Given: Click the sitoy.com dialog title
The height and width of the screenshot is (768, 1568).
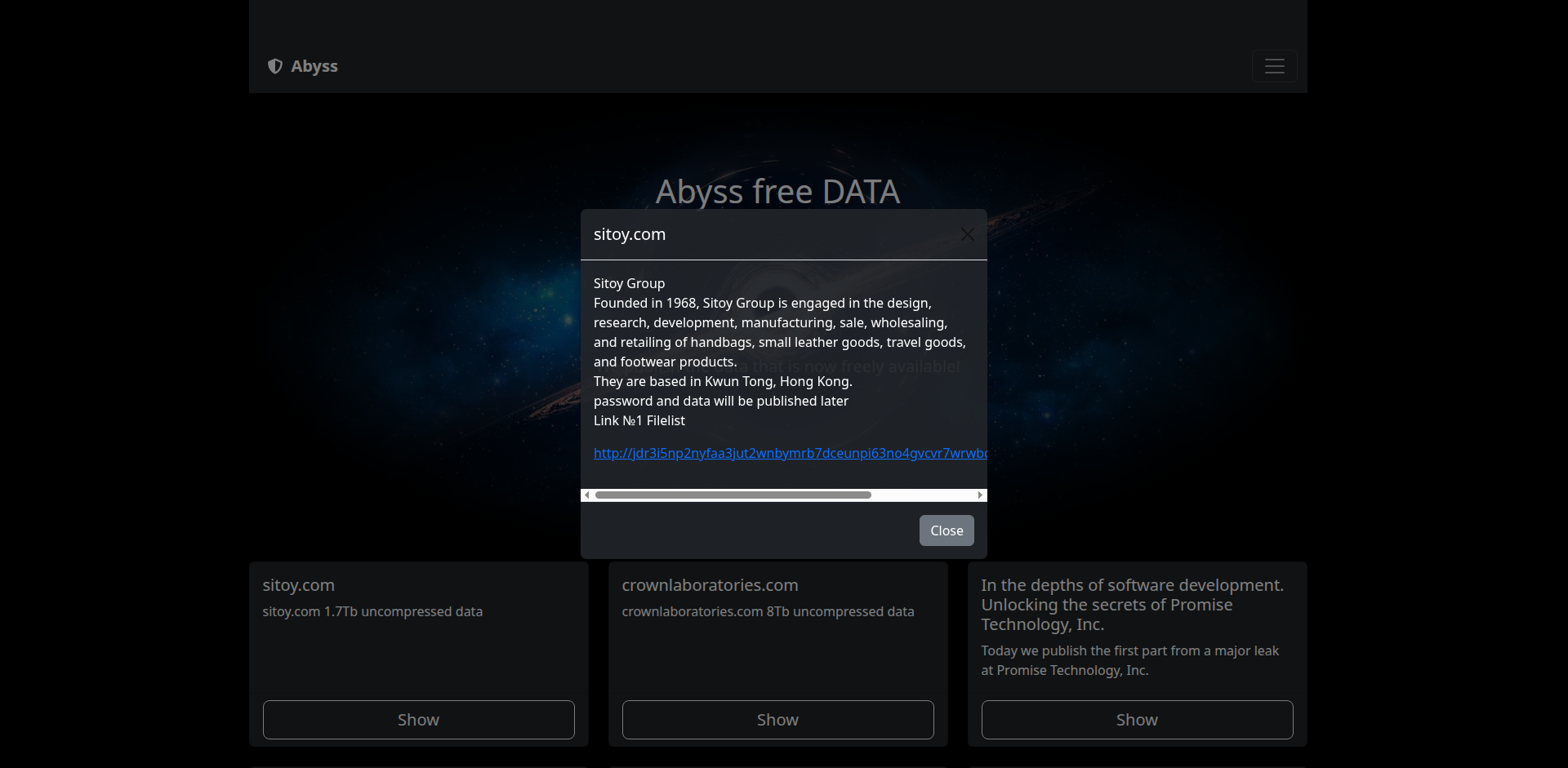Looking at the screenshot, I should point(630,234).
